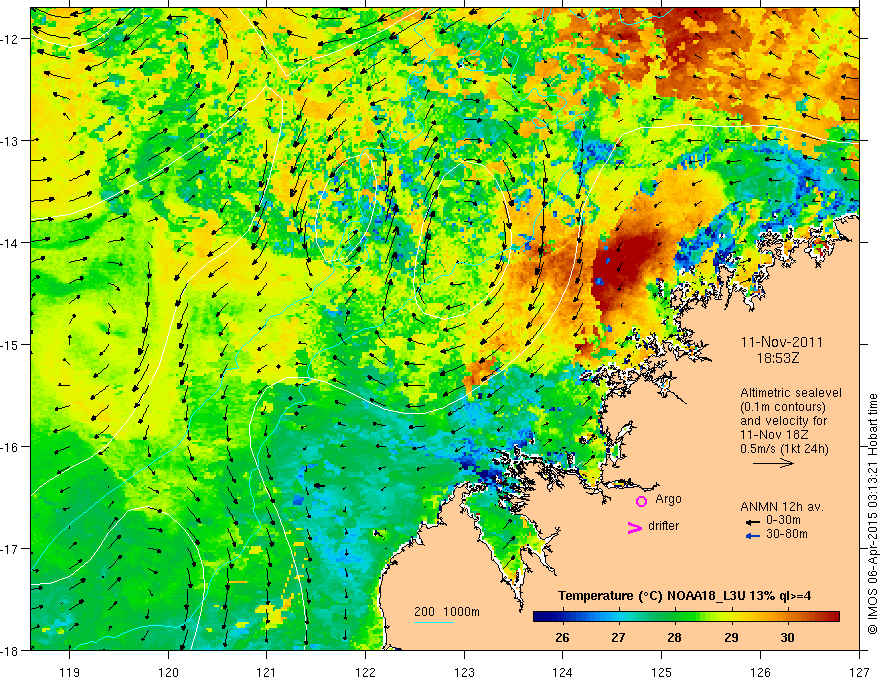Click the 'and velocity for' legend line
This screenshot has height=680, width=880.
tap(783, 421)
